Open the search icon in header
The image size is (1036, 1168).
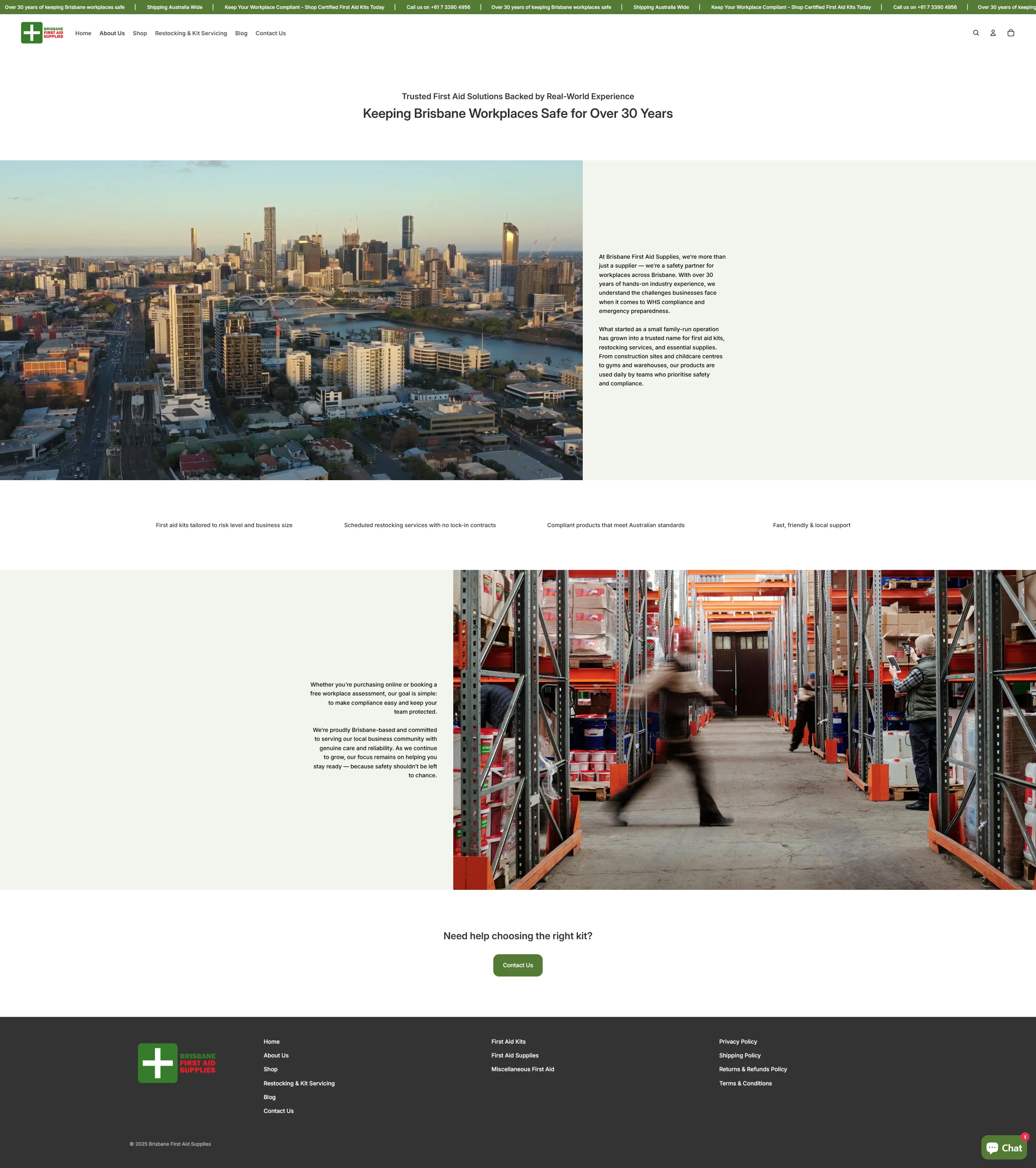tap(975, 33)
